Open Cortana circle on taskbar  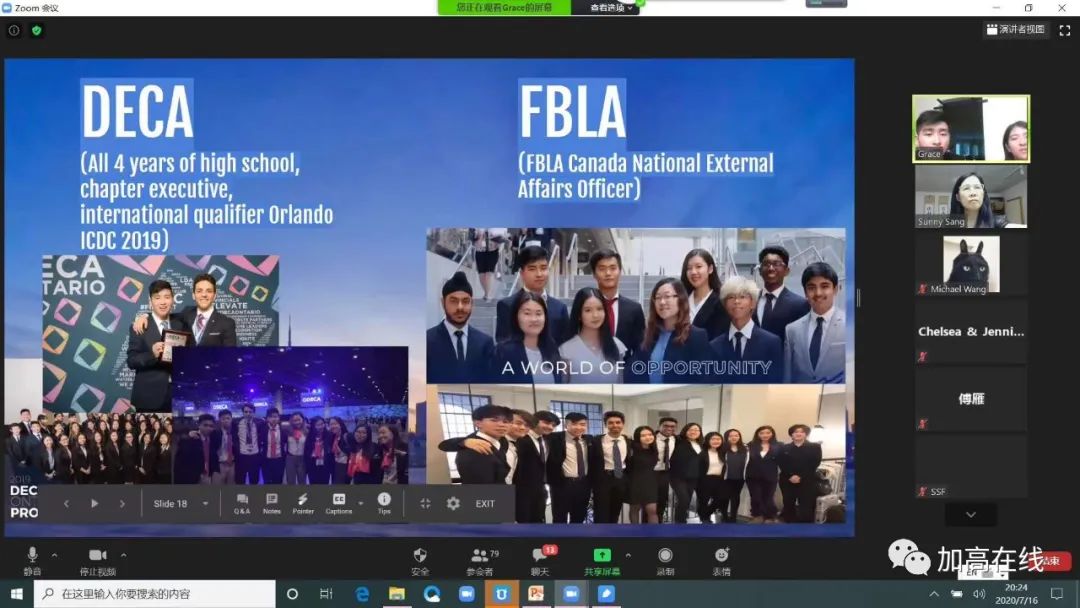pyautogui.click(x=292, y=594)
